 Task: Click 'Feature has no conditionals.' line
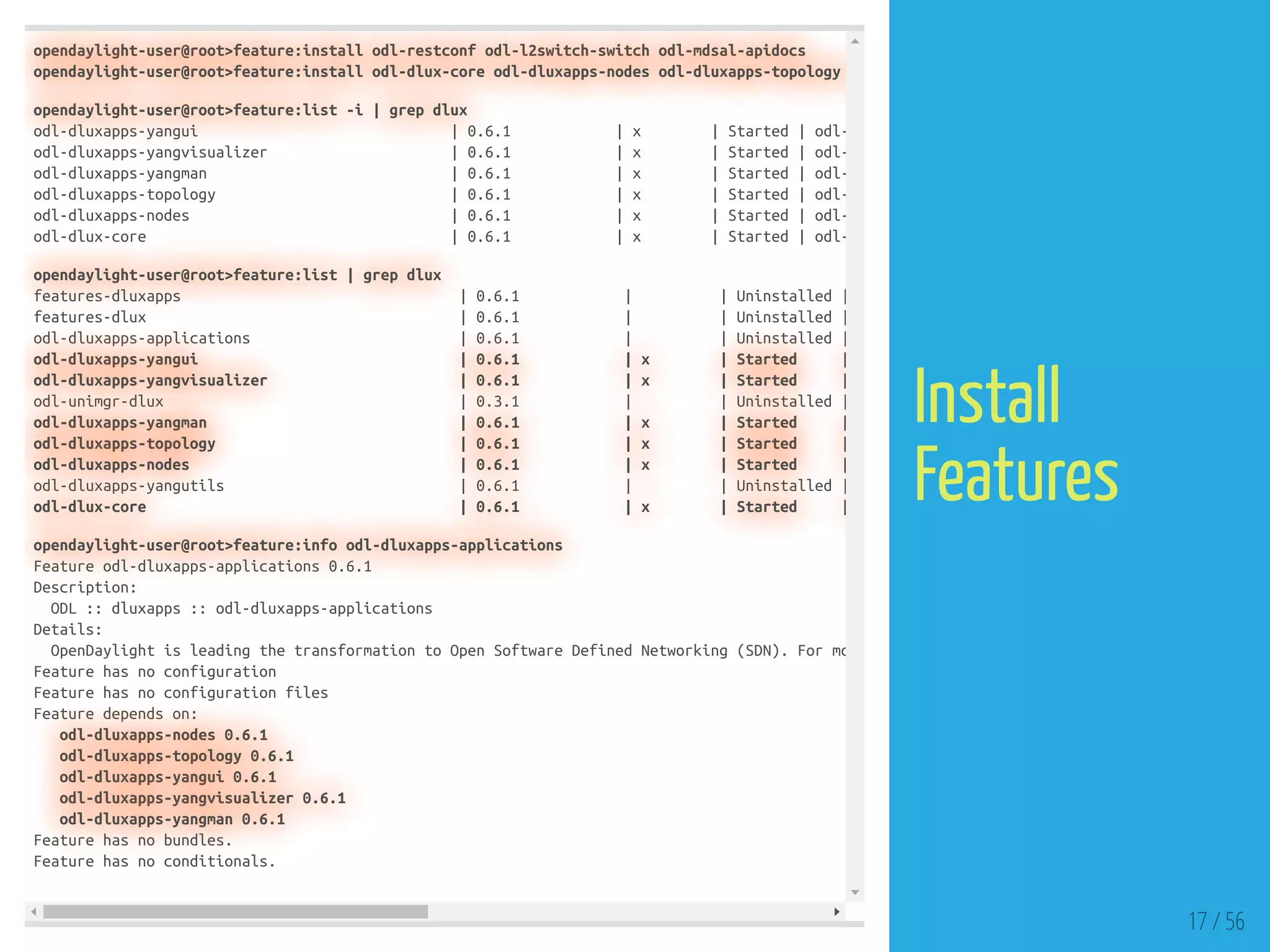(154, 862)
